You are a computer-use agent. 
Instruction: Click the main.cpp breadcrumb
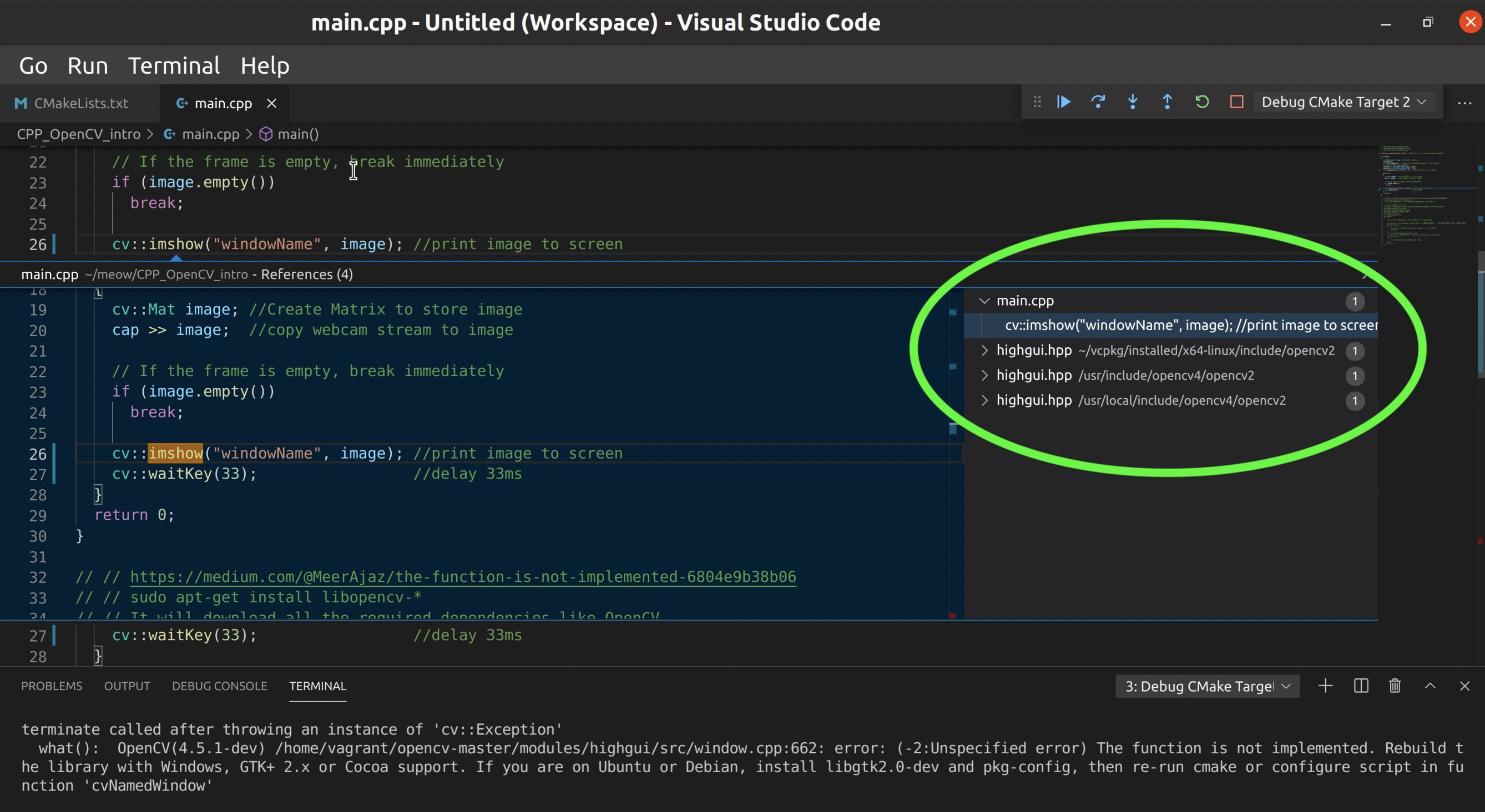[210, 134]
